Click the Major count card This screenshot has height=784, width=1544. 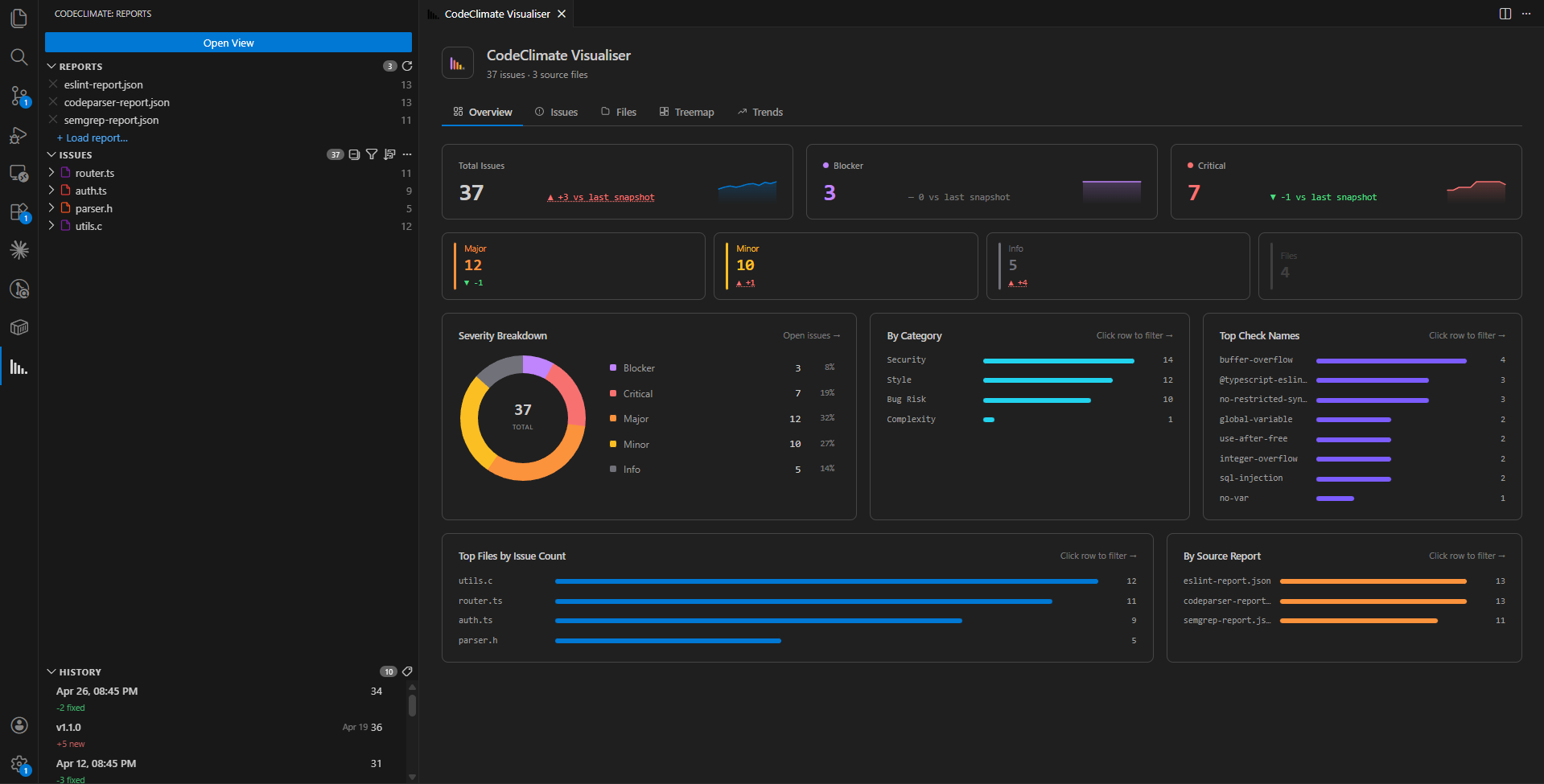tap(574, 266)
